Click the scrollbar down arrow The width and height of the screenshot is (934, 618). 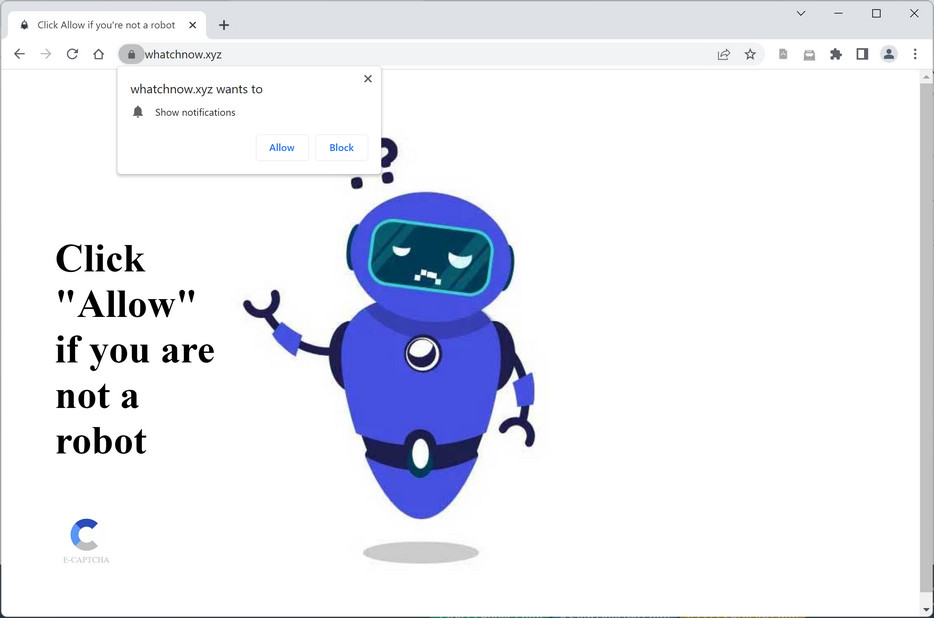(927, 608)
